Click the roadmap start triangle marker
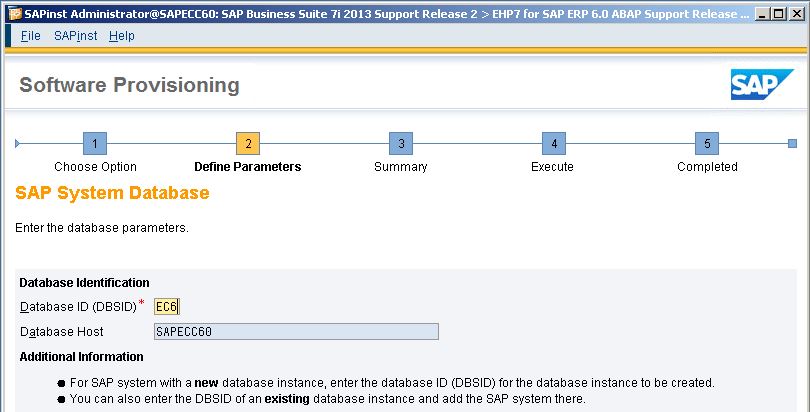This screenshot has height=412, width=810. pos(18,144)
